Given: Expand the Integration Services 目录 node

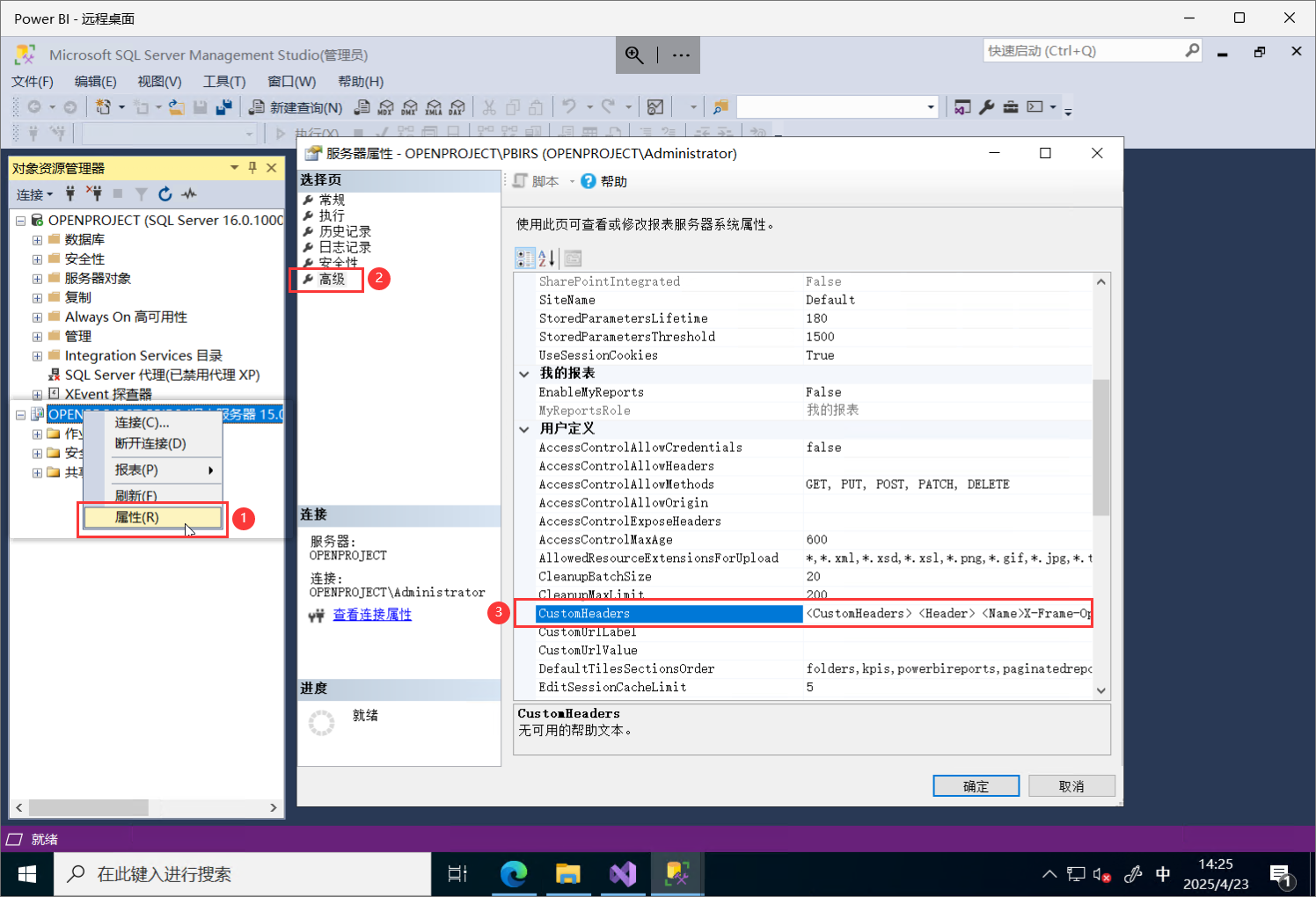Looking at the screenshot, I should tap(37, 356).
